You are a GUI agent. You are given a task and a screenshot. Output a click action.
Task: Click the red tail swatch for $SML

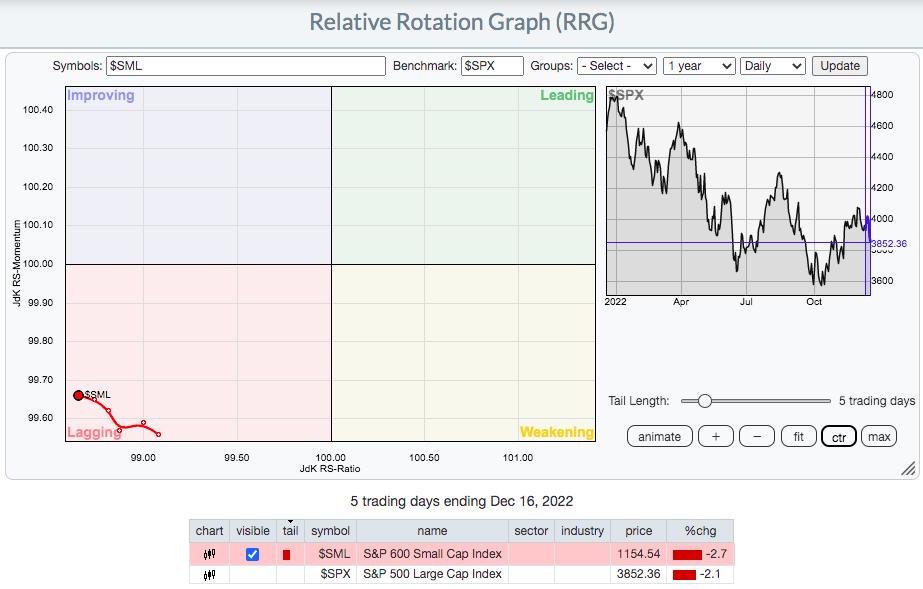click(x=287, y=554)
